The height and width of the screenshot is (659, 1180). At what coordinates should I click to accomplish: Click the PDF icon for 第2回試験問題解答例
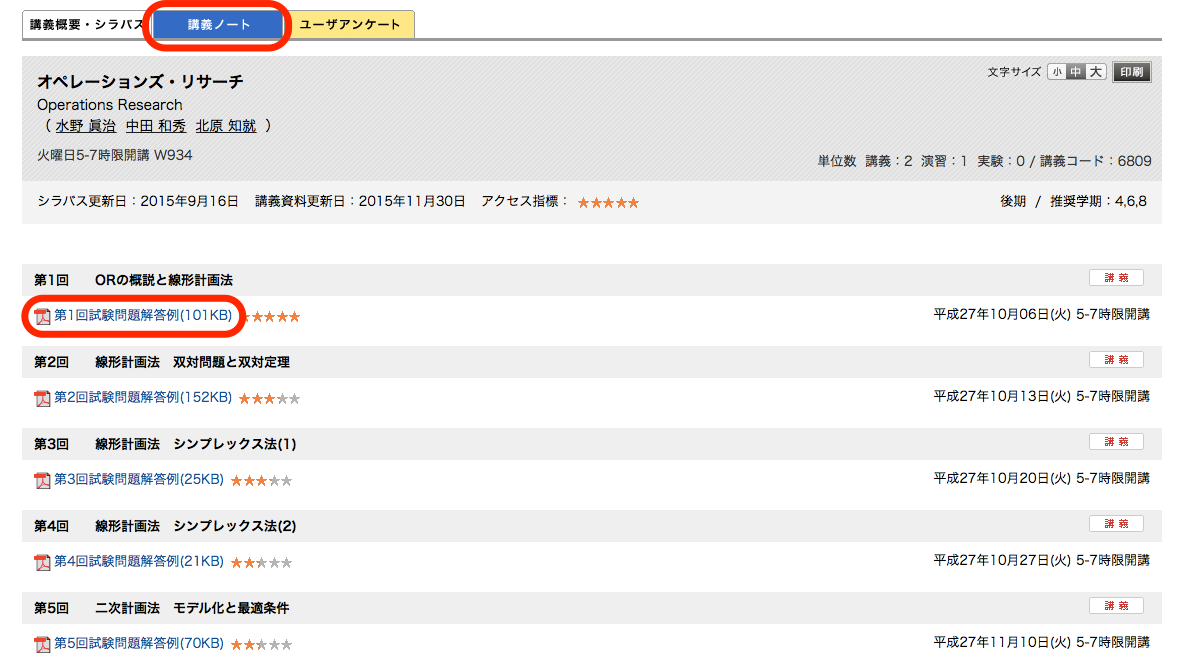point(42,398)
